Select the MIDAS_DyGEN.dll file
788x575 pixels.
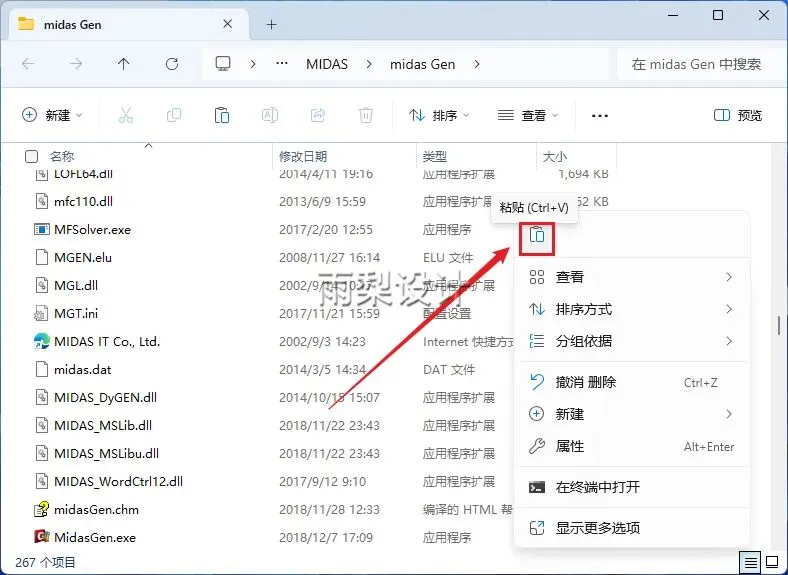(x=106, y=398)
